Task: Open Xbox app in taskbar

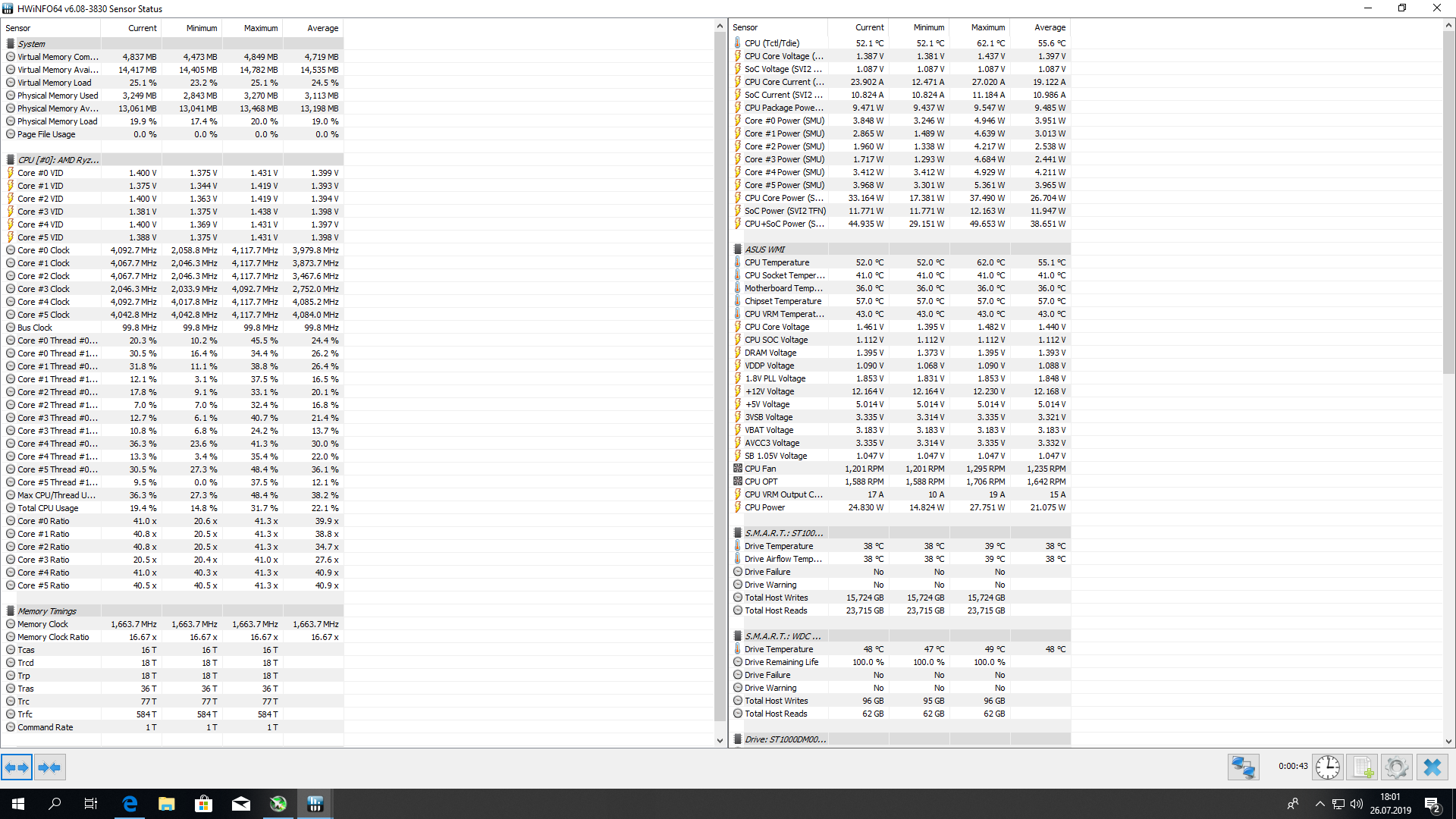Action: (x=278, y=804)
